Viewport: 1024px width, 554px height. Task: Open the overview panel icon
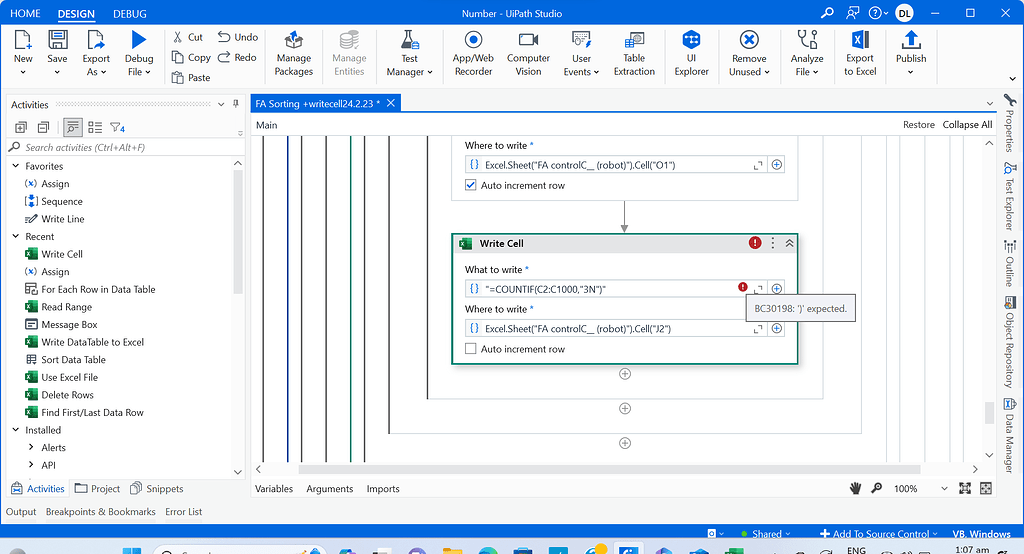tap(986, 488)
